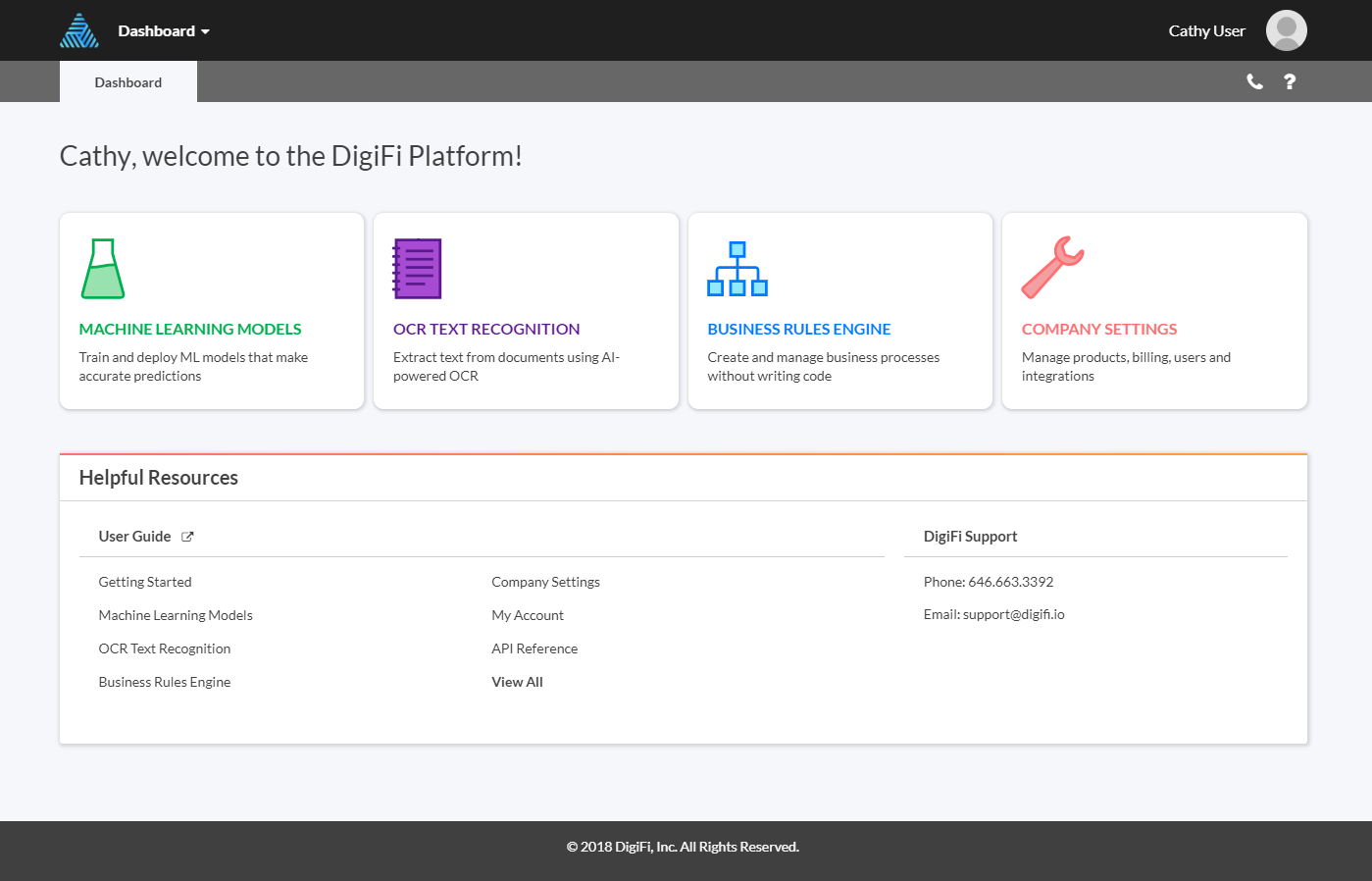Open the Getting Started guide

[145, 582]
